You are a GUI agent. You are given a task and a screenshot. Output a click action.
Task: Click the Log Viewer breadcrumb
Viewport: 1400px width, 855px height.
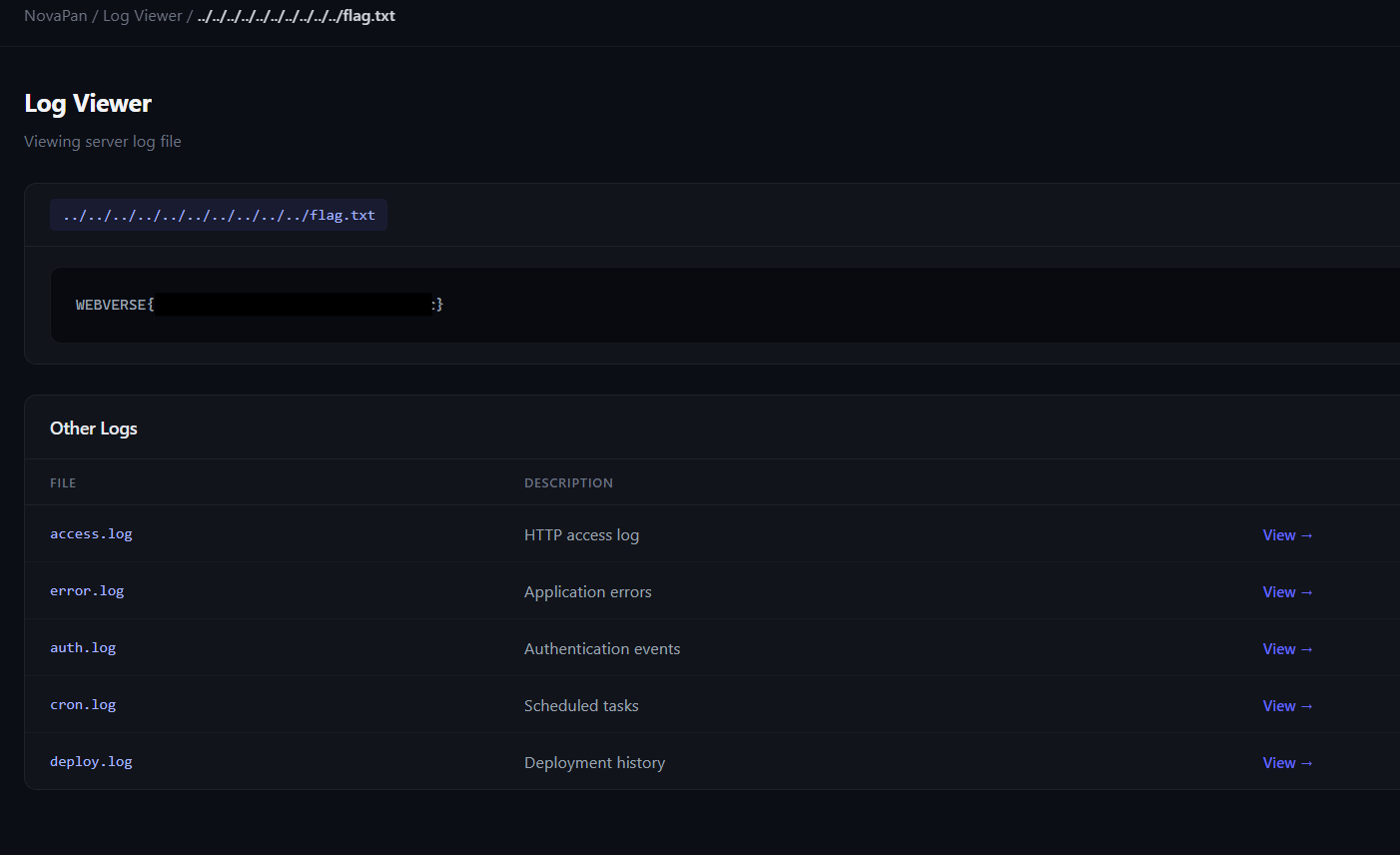[143, 16]
